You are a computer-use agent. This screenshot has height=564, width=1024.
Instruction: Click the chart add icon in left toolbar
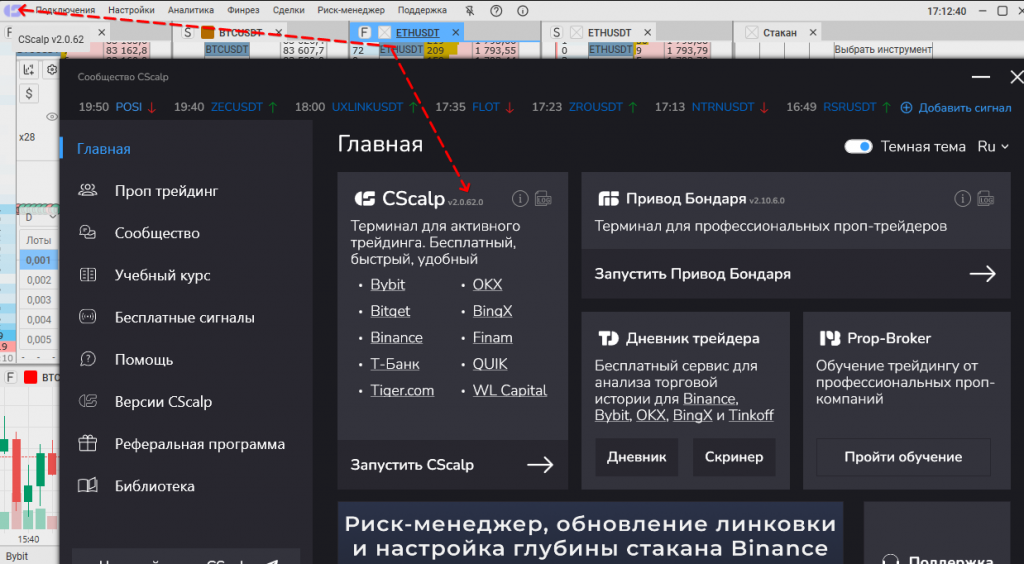click(x=29, y=69)
